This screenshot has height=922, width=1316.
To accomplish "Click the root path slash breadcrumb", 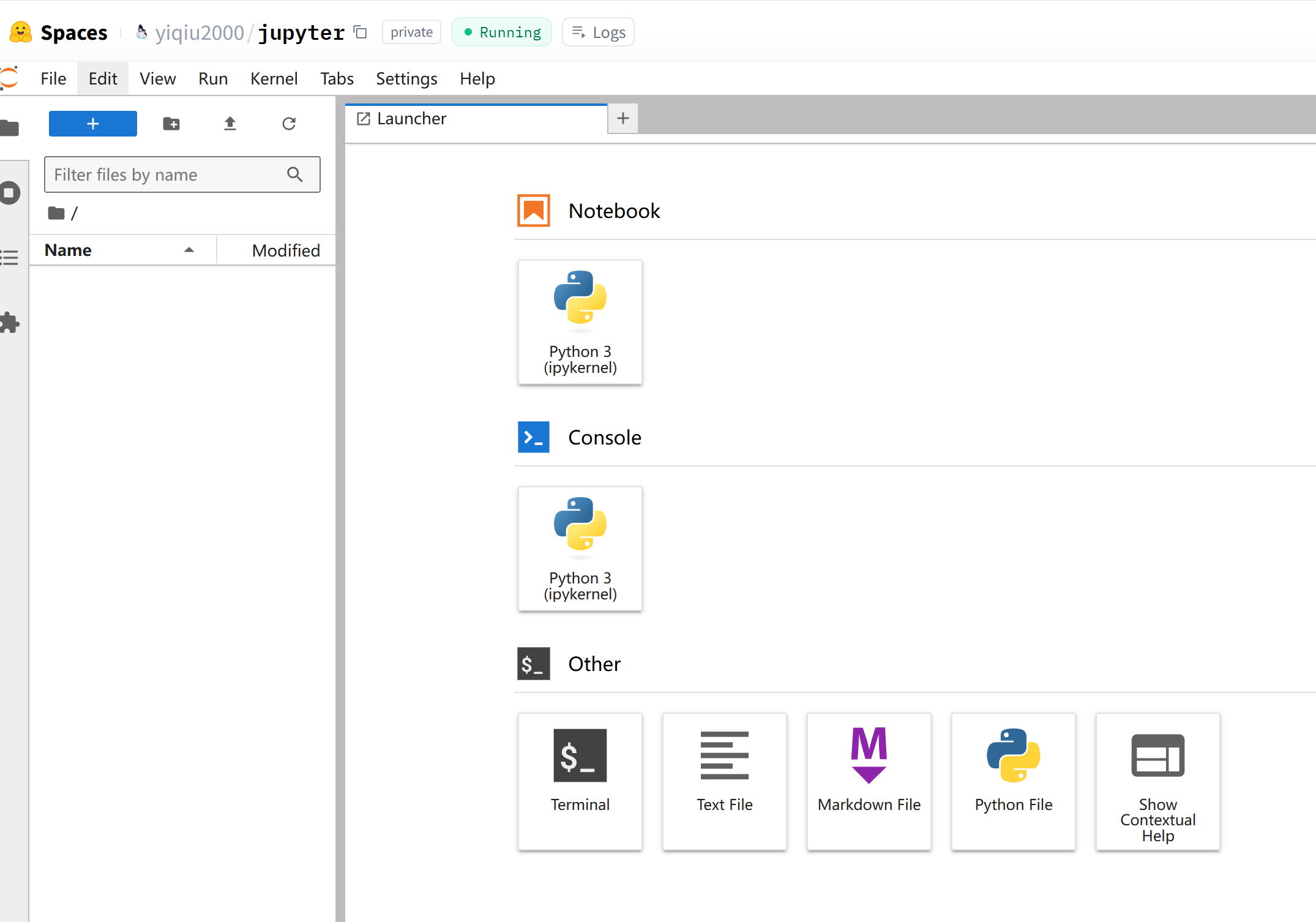I will 75,213.
